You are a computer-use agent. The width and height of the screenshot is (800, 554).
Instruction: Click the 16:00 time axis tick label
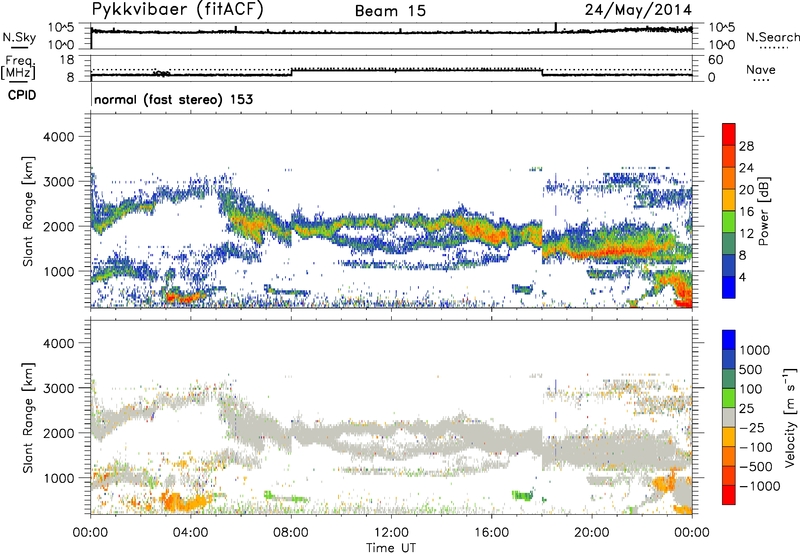491,533
